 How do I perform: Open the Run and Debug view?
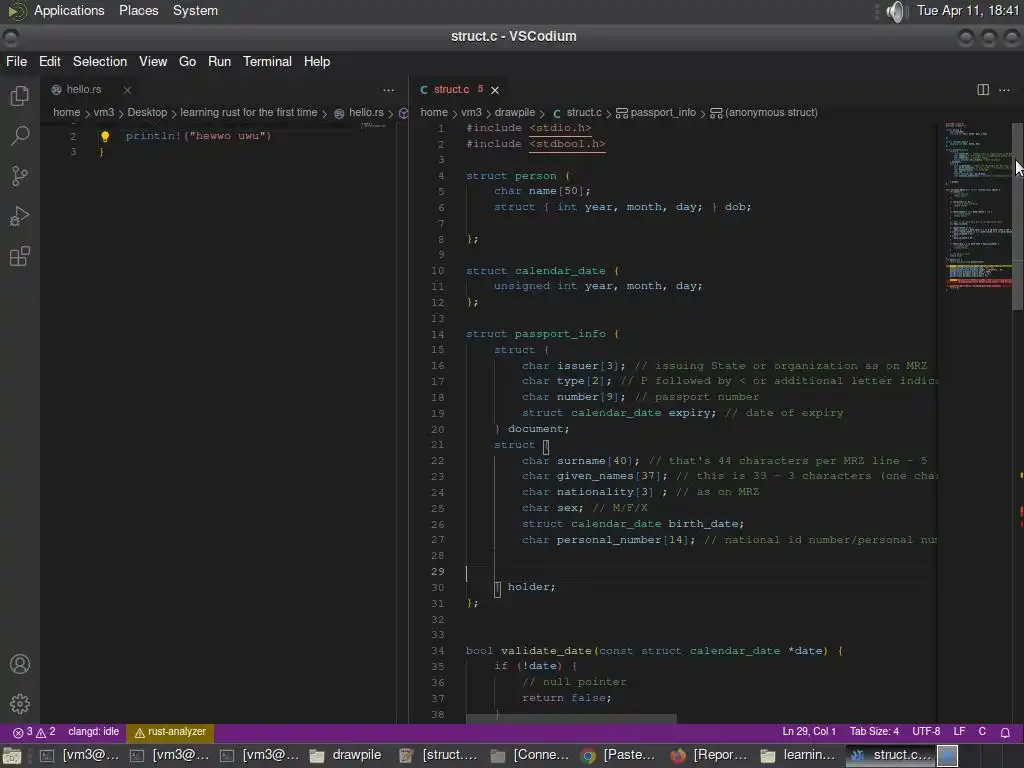(x=20, y=216)
